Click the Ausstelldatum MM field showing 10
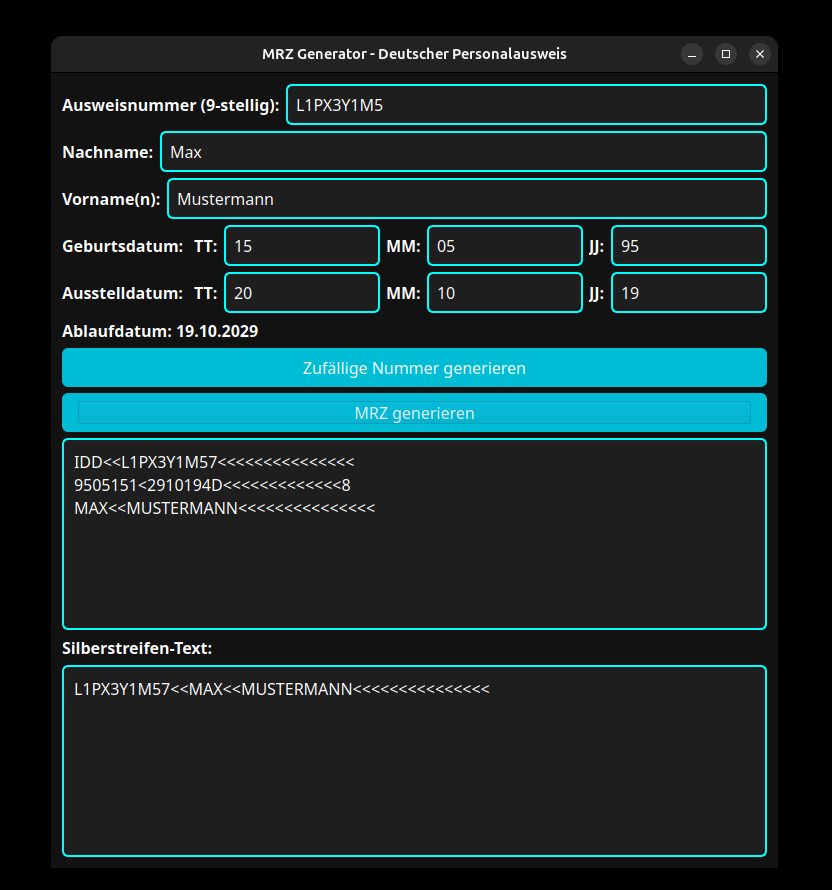Screen dimensions: 832x890 (505, 293)
